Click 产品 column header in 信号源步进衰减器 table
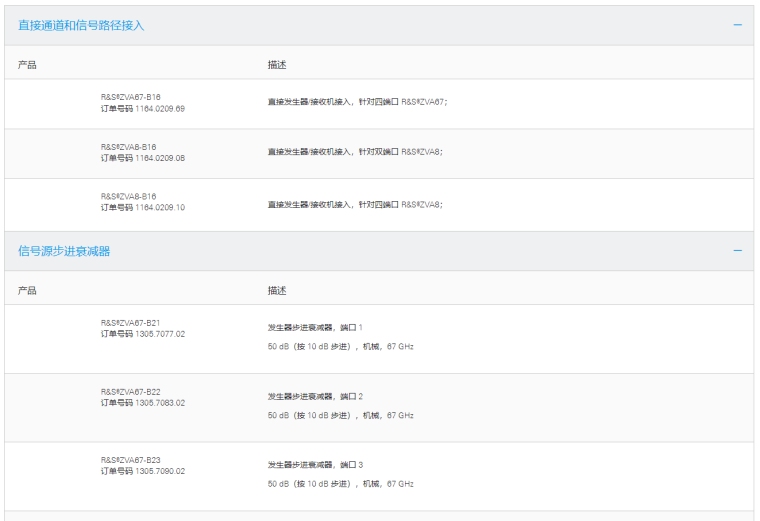760x521 pixels. click(x=27, y=290)
